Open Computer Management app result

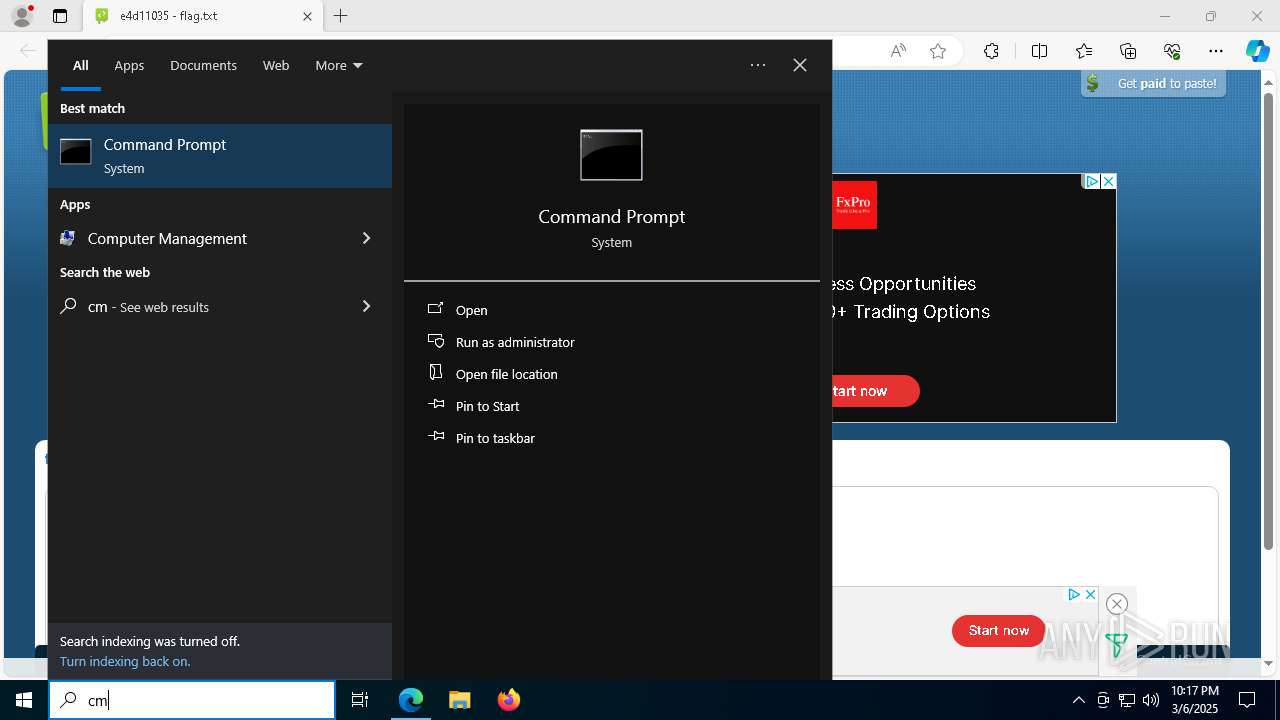click(167, 238)
